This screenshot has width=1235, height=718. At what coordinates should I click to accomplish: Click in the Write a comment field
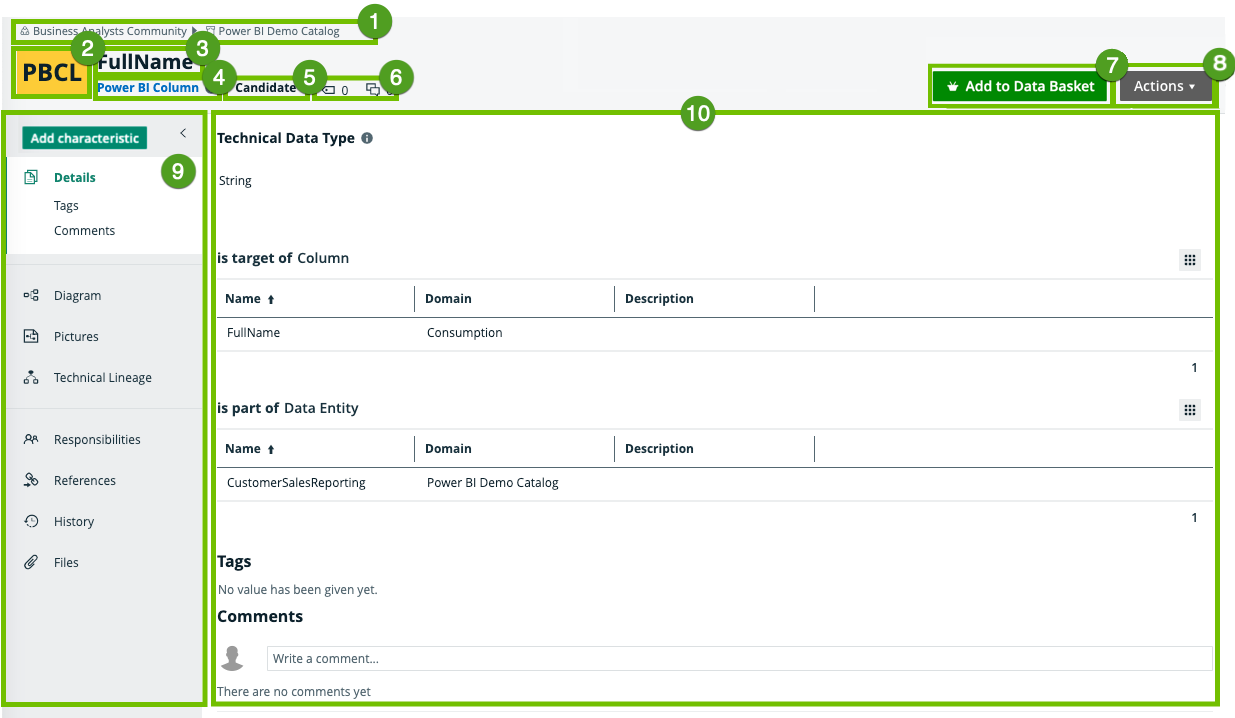(x=738, y=658)
